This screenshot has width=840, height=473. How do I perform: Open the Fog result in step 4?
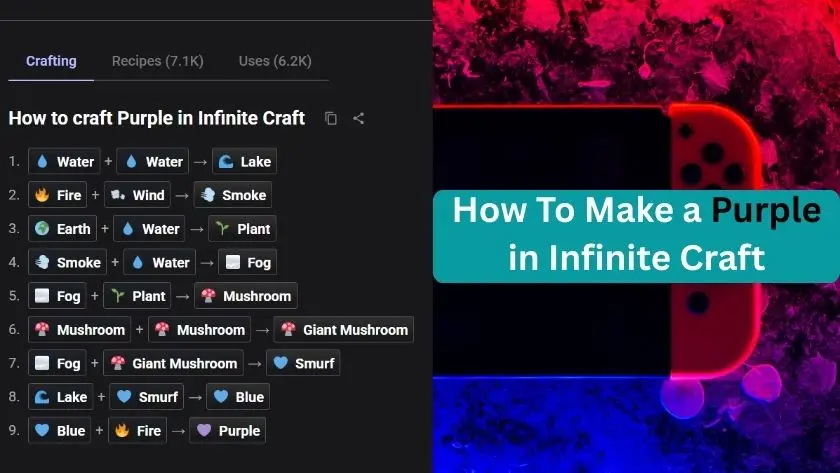[248, 262]
